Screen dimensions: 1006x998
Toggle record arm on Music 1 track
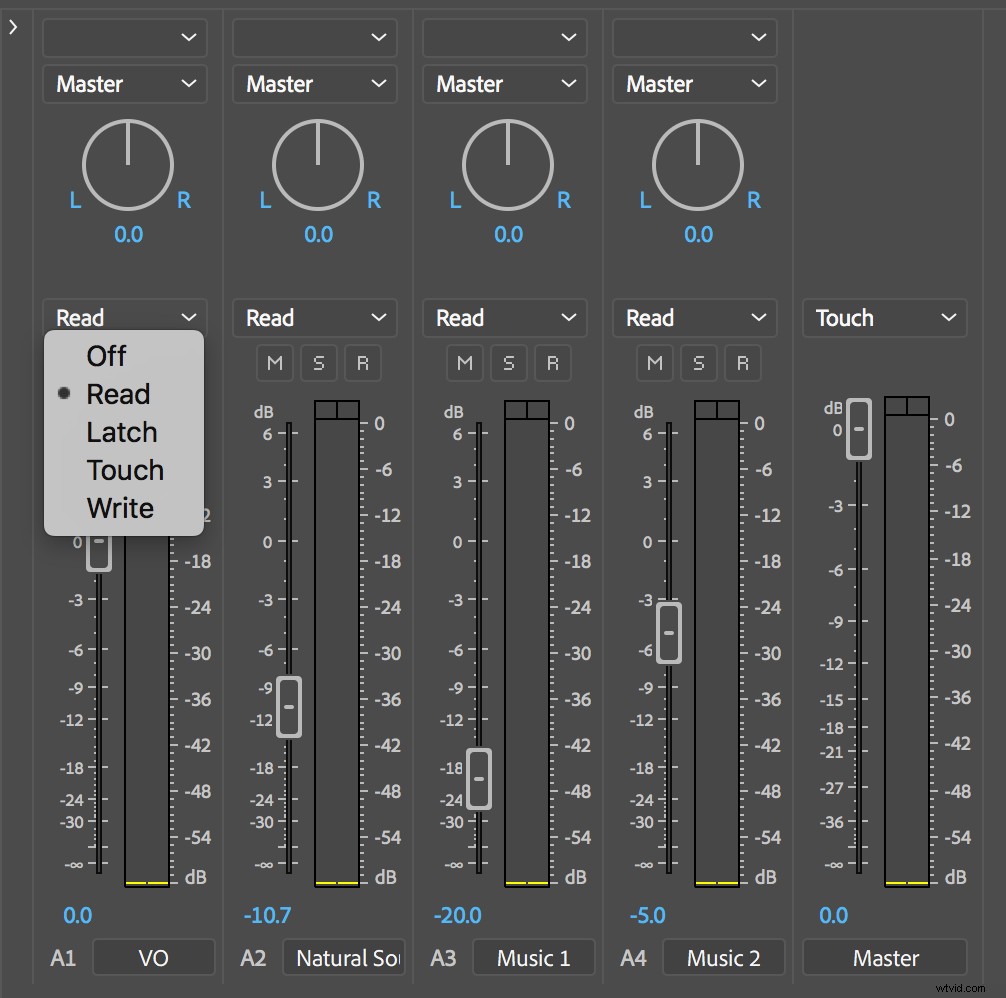click(x=553, y=363)
